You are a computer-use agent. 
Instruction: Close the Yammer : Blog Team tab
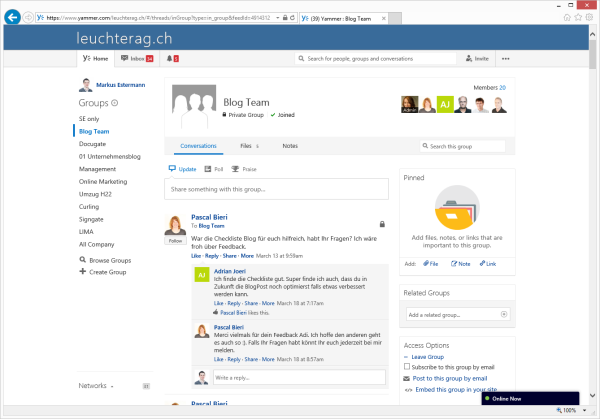383,18
